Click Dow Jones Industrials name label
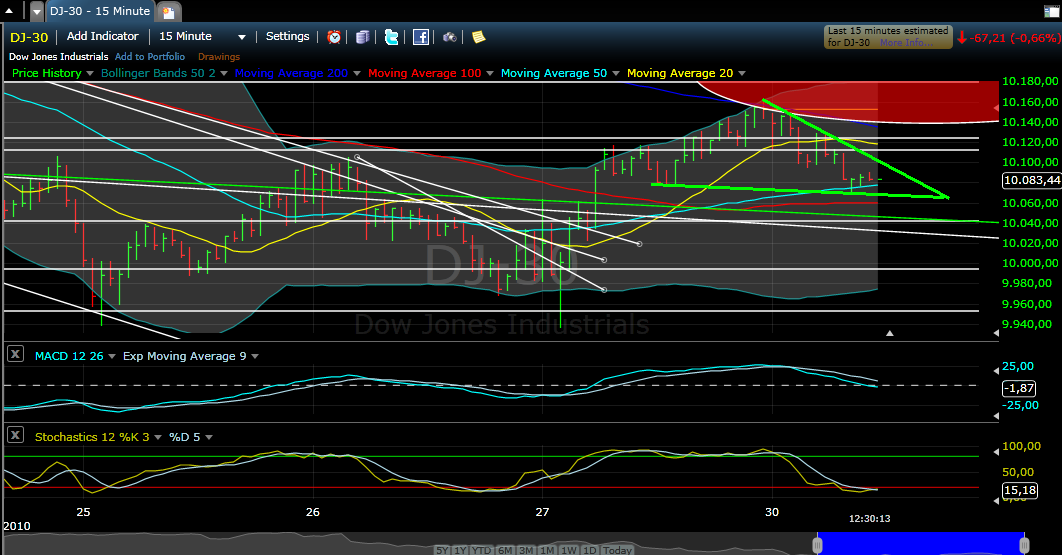This screenshot has height=555, width=1062. (x=58, y=57)
